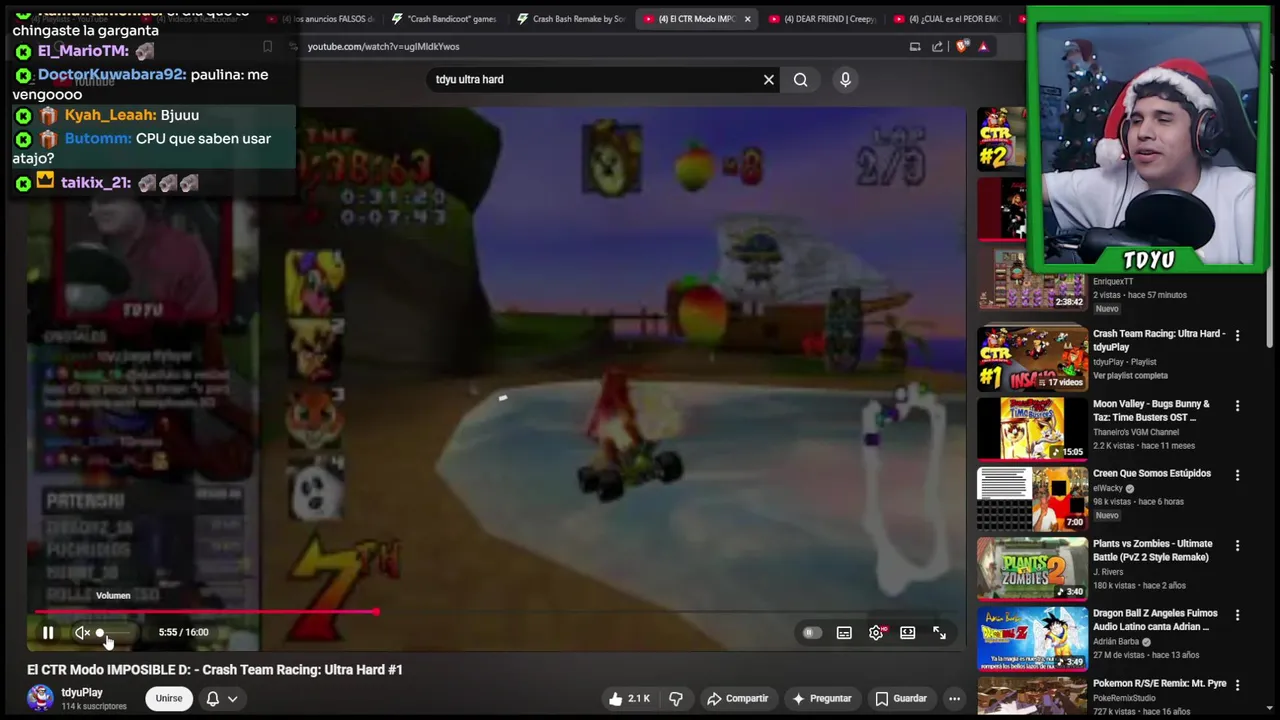Pause the video with the pause button
Viewport: 1280px width, 720px height.
[48, 632]
